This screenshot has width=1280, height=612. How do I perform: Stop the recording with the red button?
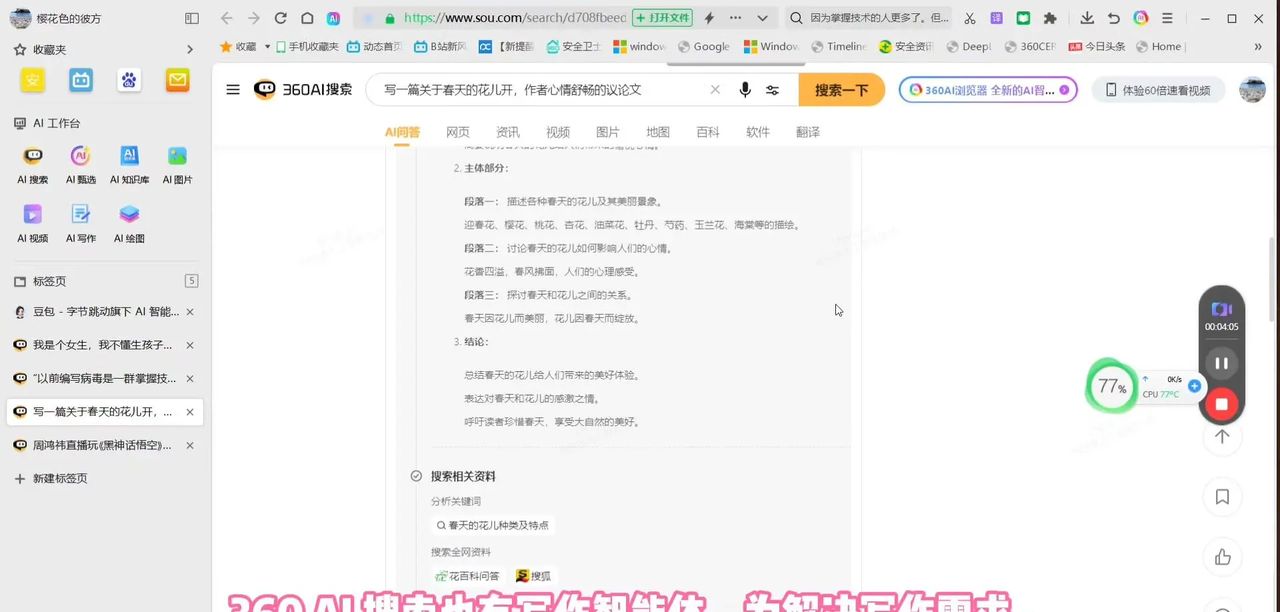pyautogui.click(x=1221, y=403)
